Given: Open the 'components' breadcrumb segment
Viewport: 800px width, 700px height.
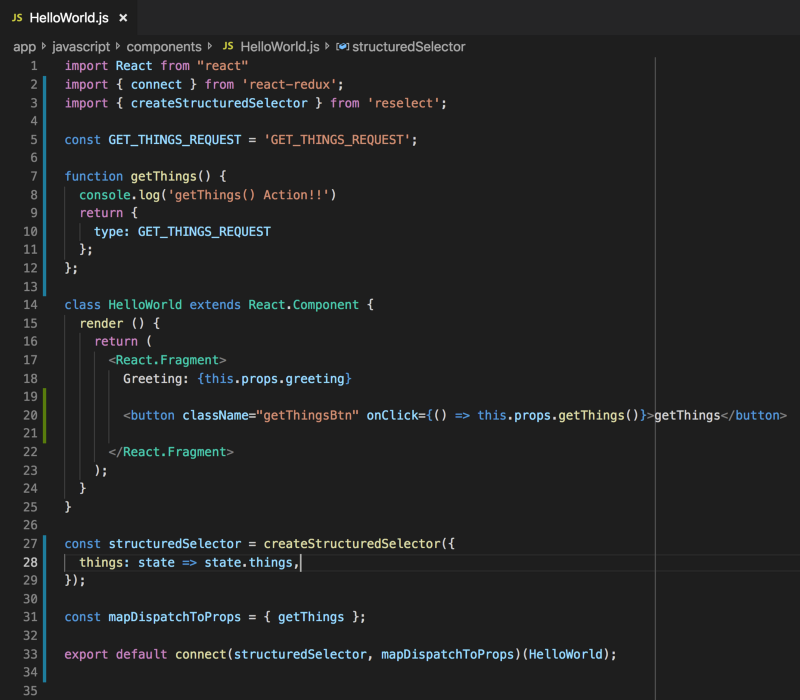Looking at the screenshot, I should [164, 47].
